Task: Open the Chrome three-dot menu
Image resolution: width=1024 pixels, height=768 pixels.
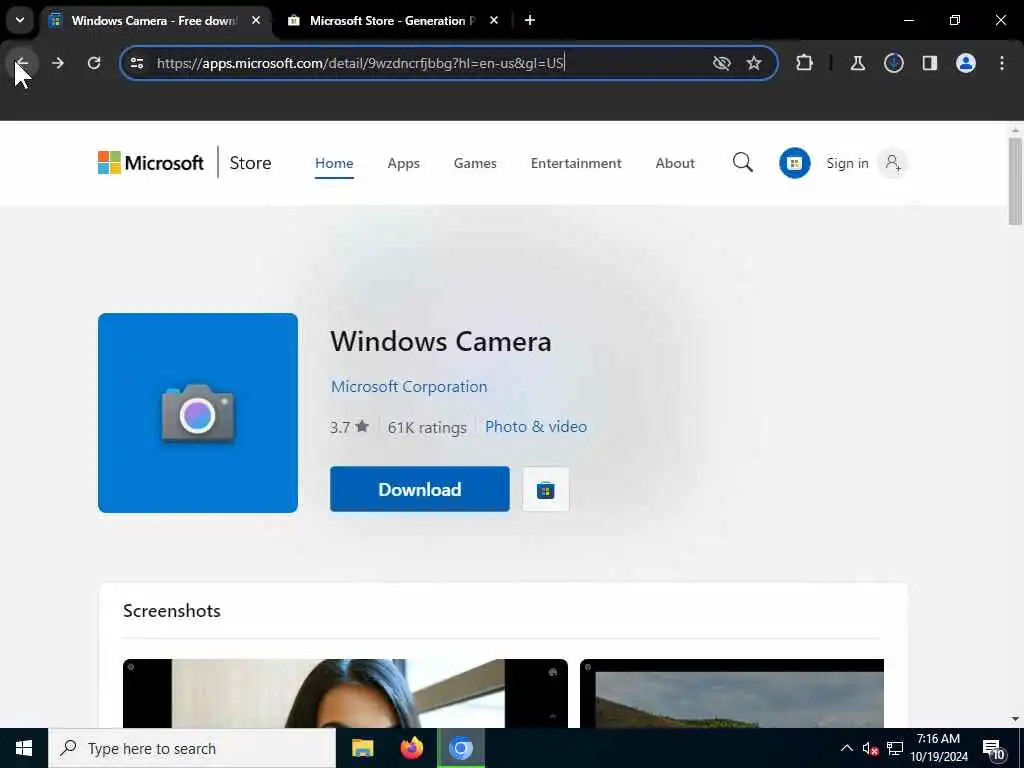Action: coord(1002,63)
